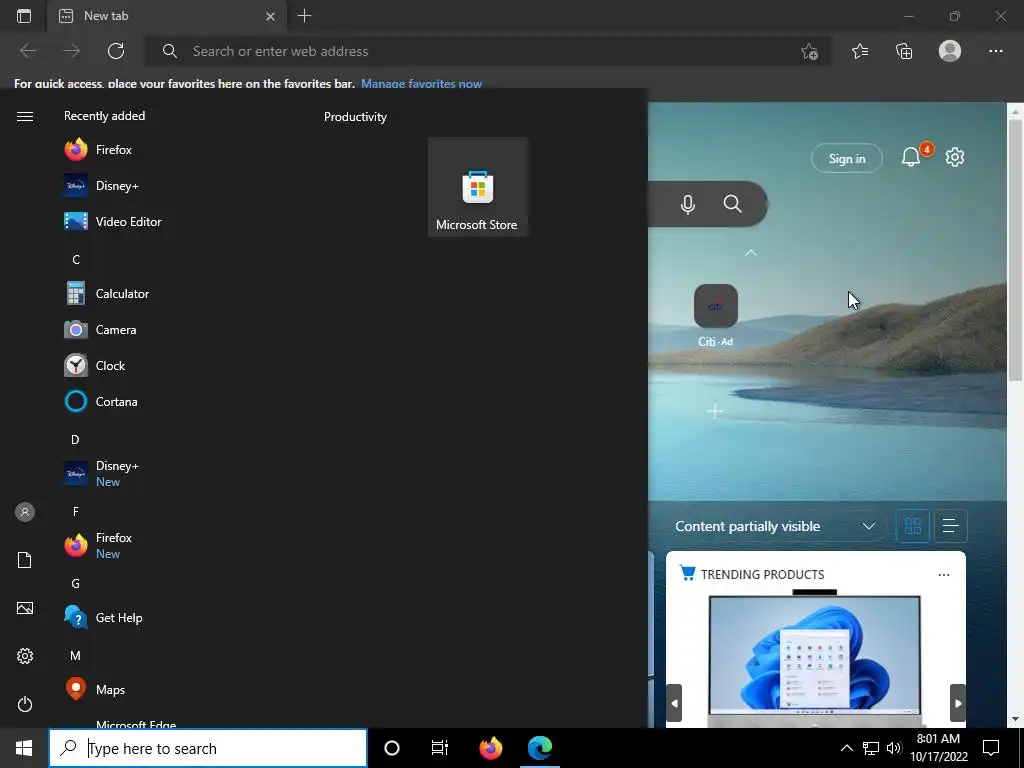This screenshot has height=768, width=1024.
Task: Launch Disney+ under Recently added
Action: [101, 185]
